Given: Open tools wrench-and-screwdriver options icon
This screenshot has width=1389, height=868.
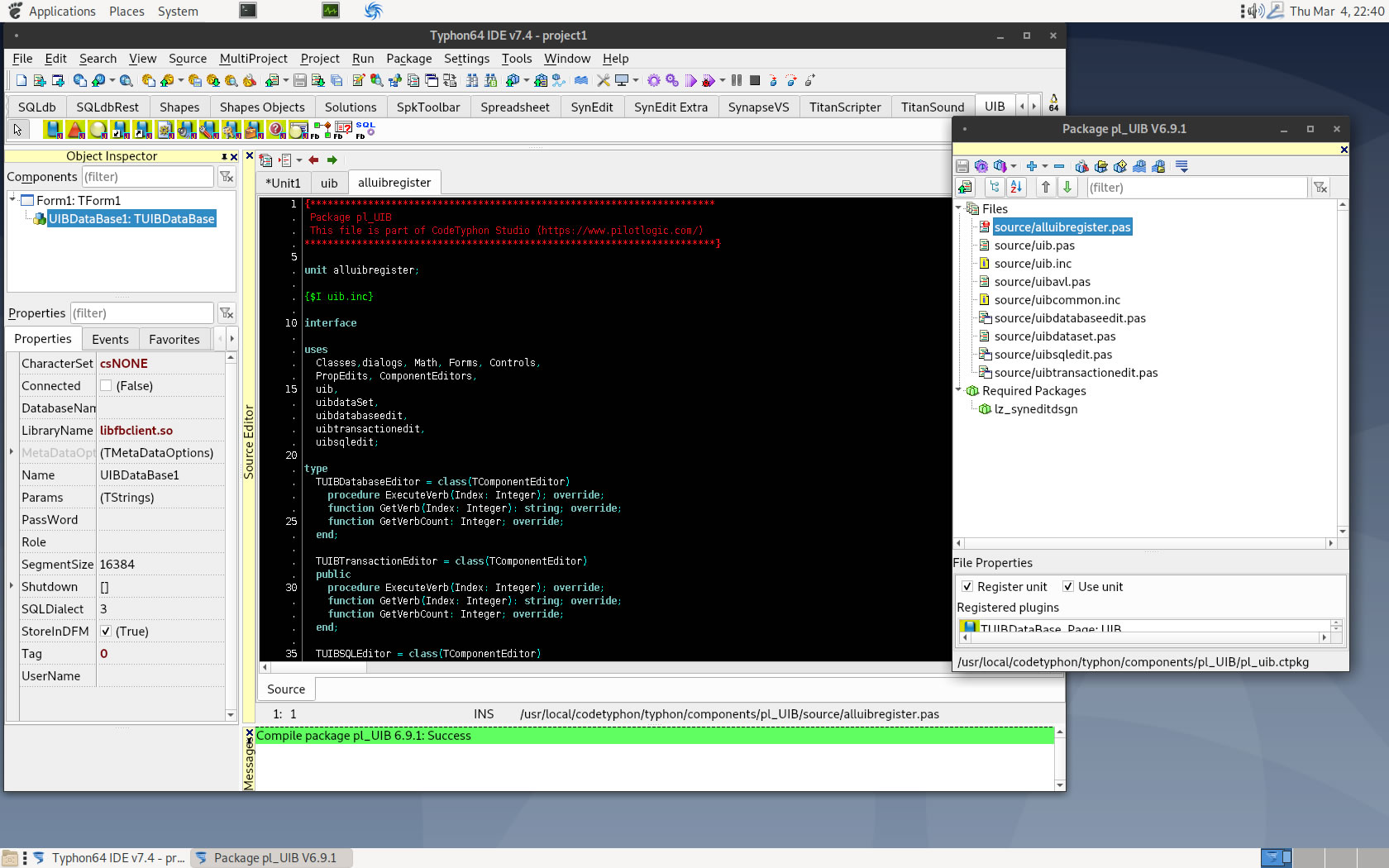Looking at the screenshot, I should click(x=604, y=80).
